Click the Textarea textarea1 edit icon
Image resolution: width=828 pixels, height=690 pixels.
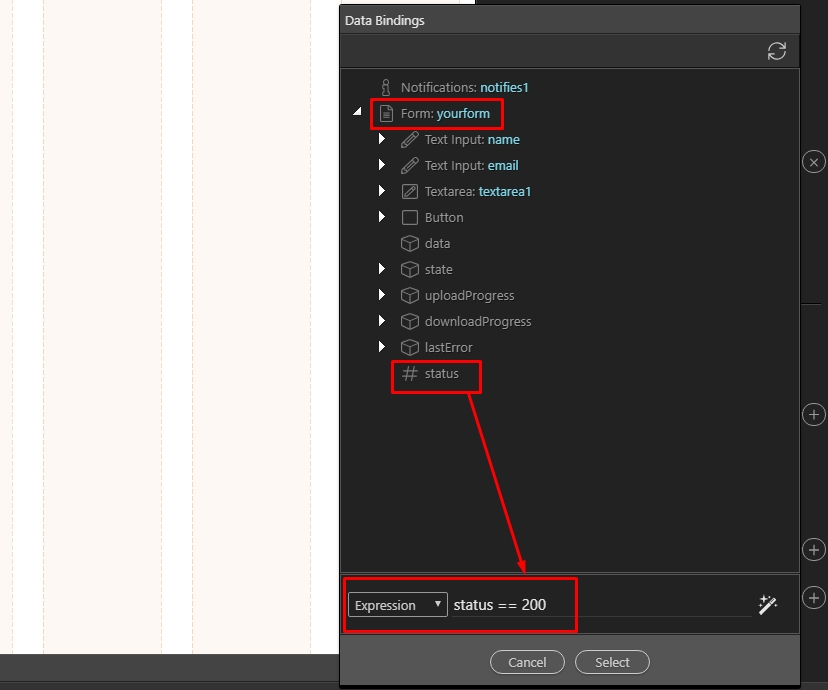pyautogui.click(x=409, y=192)
